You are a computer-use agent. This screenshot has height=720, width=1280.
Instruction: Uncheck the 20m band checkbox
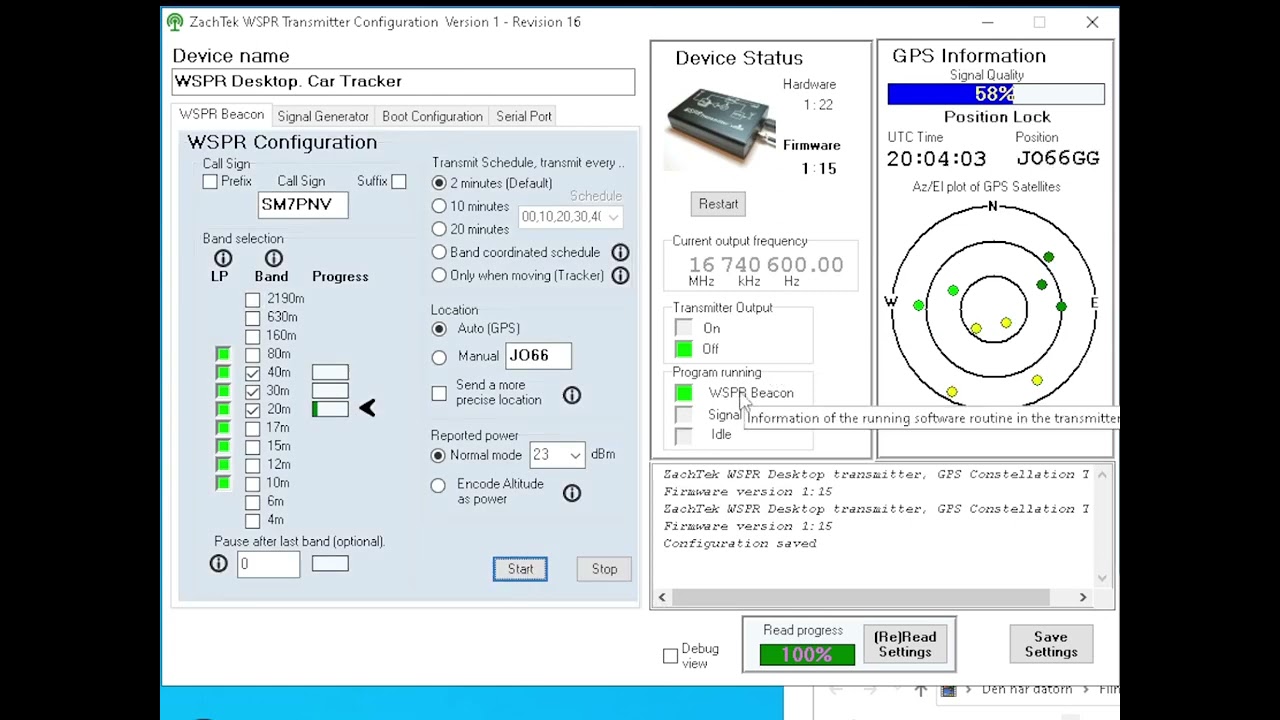point(253,409)
